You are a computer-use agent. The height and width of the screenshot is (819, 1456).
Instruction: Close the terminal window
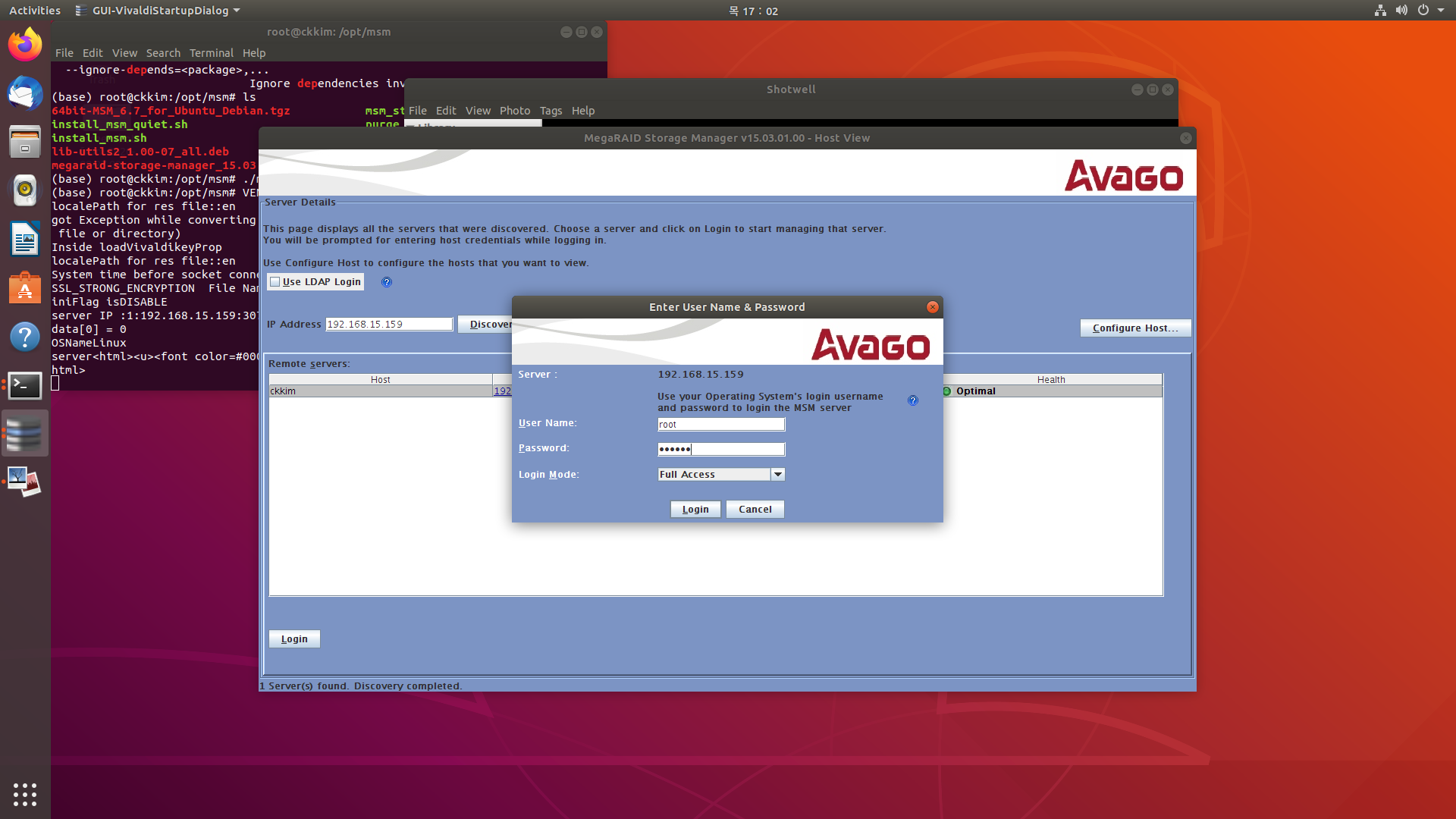(x=597, y=32)
